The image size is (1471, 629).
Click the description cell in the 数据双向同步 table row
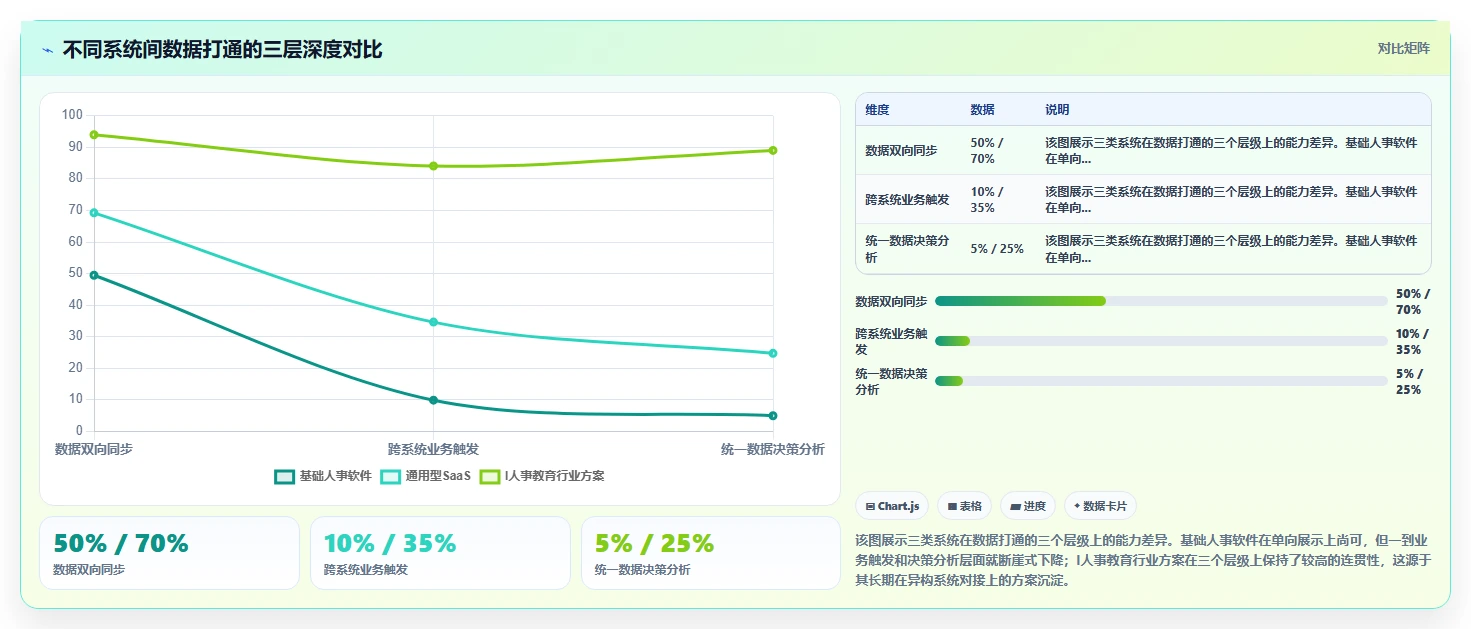[1231, 150]
